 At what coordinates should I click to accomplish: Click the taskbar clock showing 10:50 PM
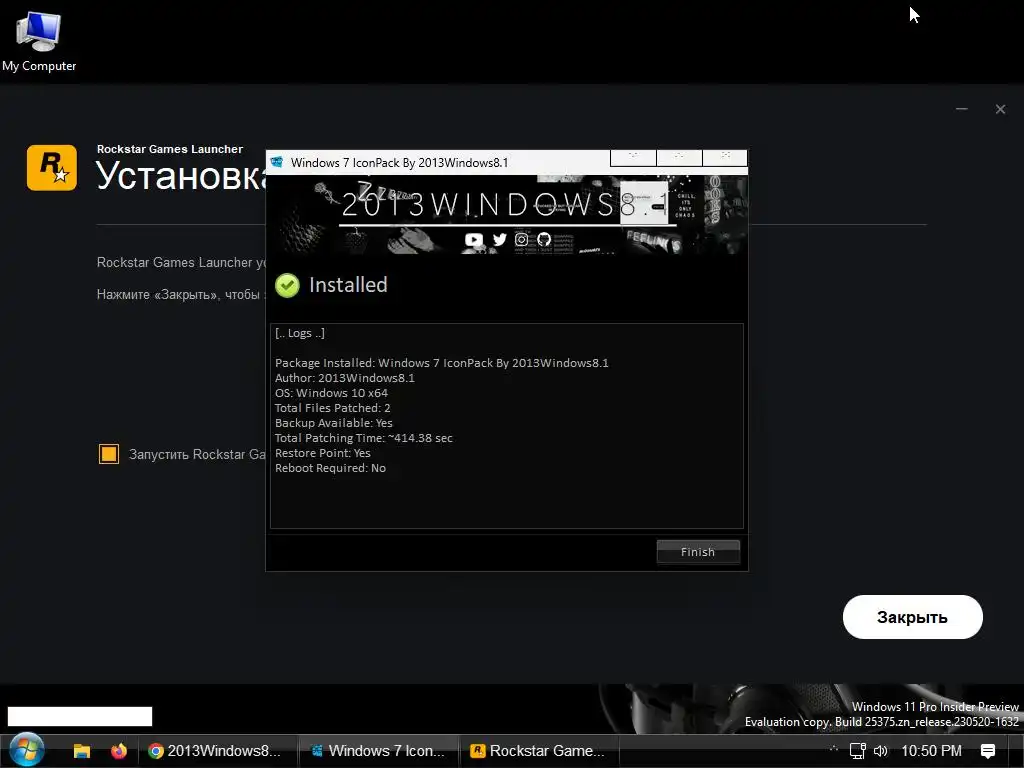pos(931,751)
